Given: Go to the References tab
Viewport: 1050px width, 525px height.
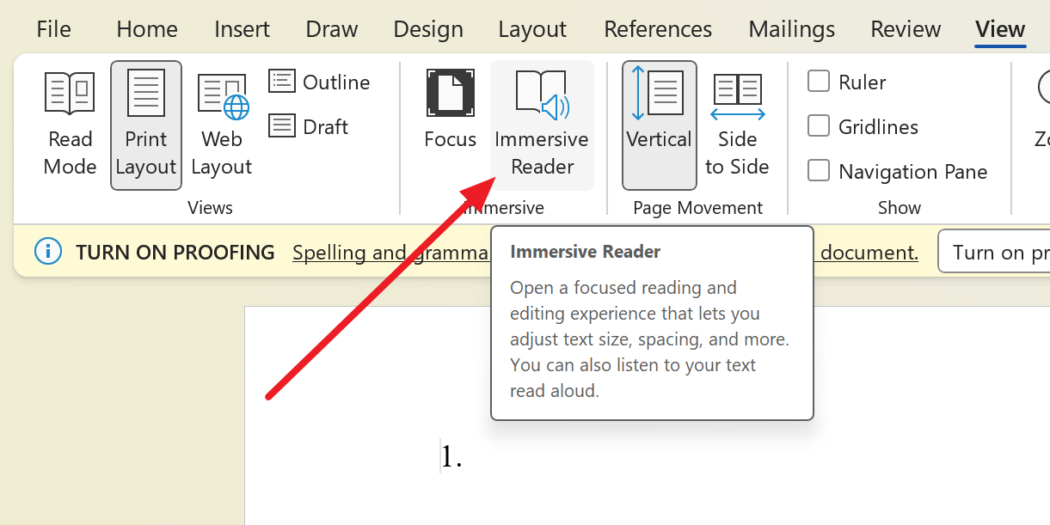Looking at the screenshot, I should [x=658, y=29].
